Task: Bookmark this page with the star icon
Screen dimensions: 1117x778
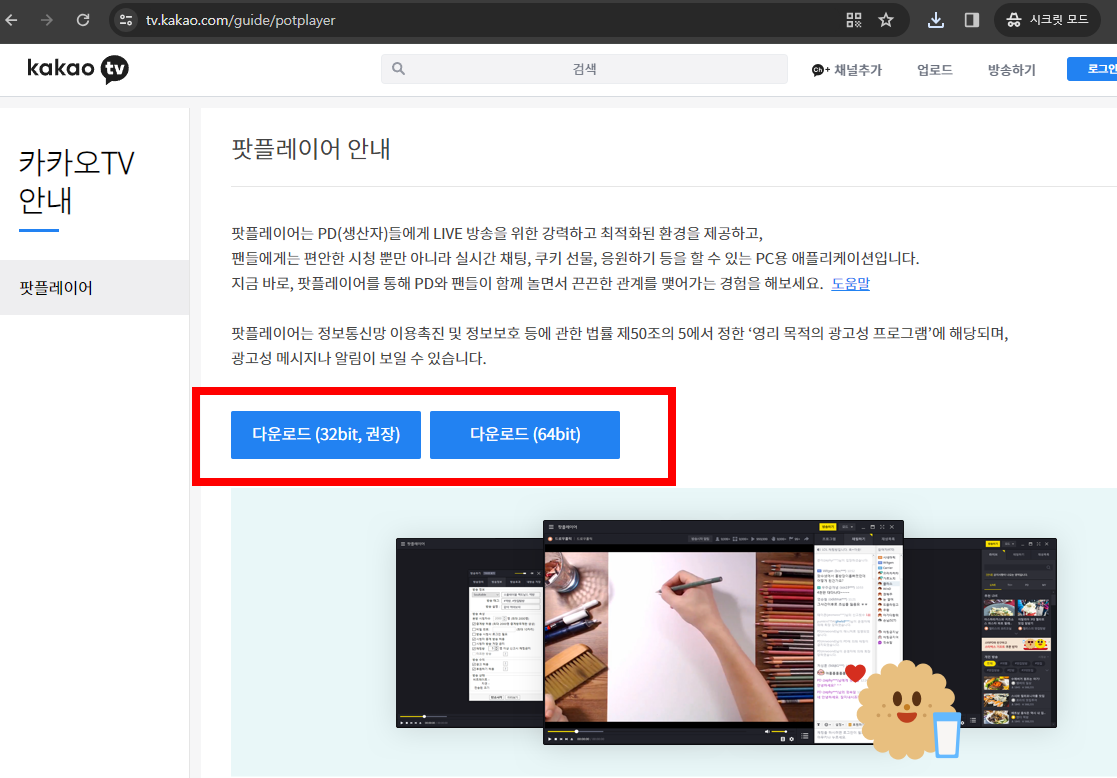Action: (x=885, y=19)
